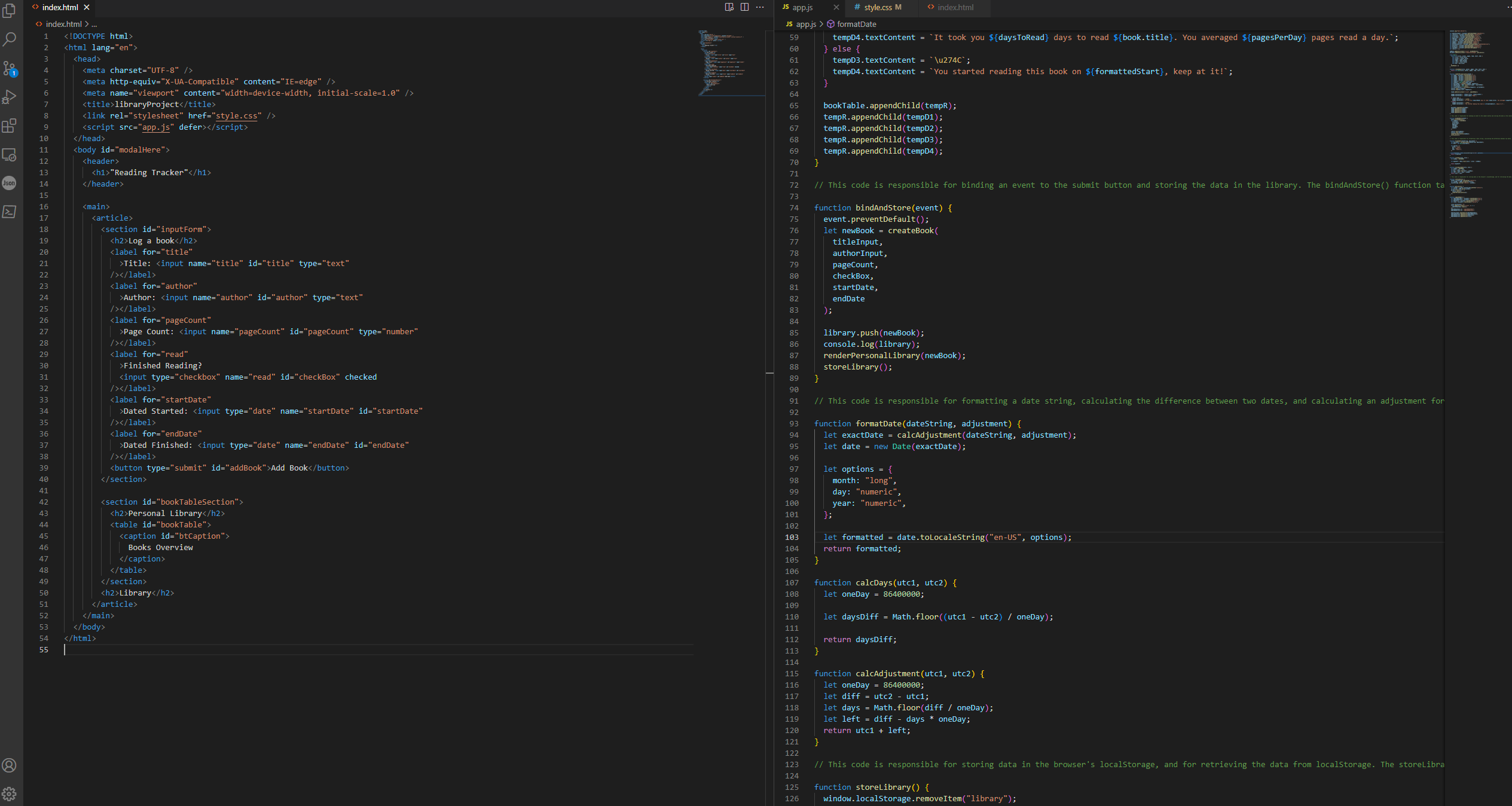Select app.js in the breadcrumb bar

[805, 24]
